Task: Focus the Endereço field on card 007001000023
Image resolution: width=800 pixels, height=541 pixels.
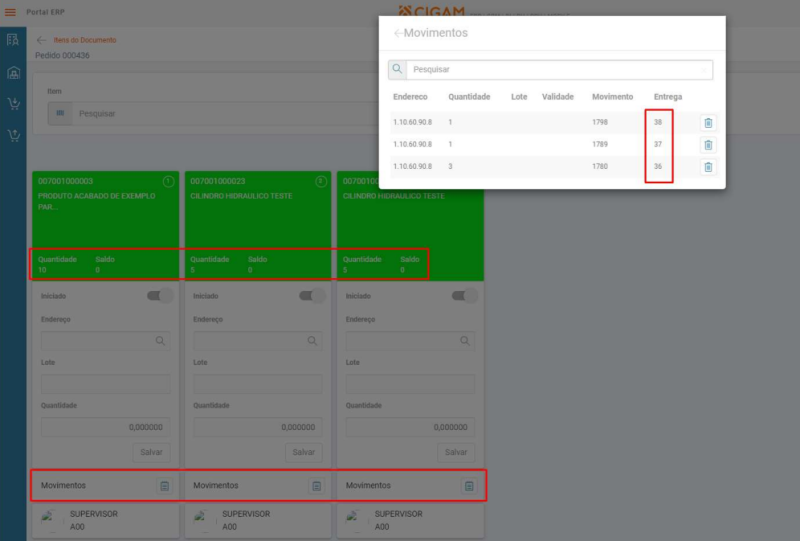Action: tap(258, 341)
